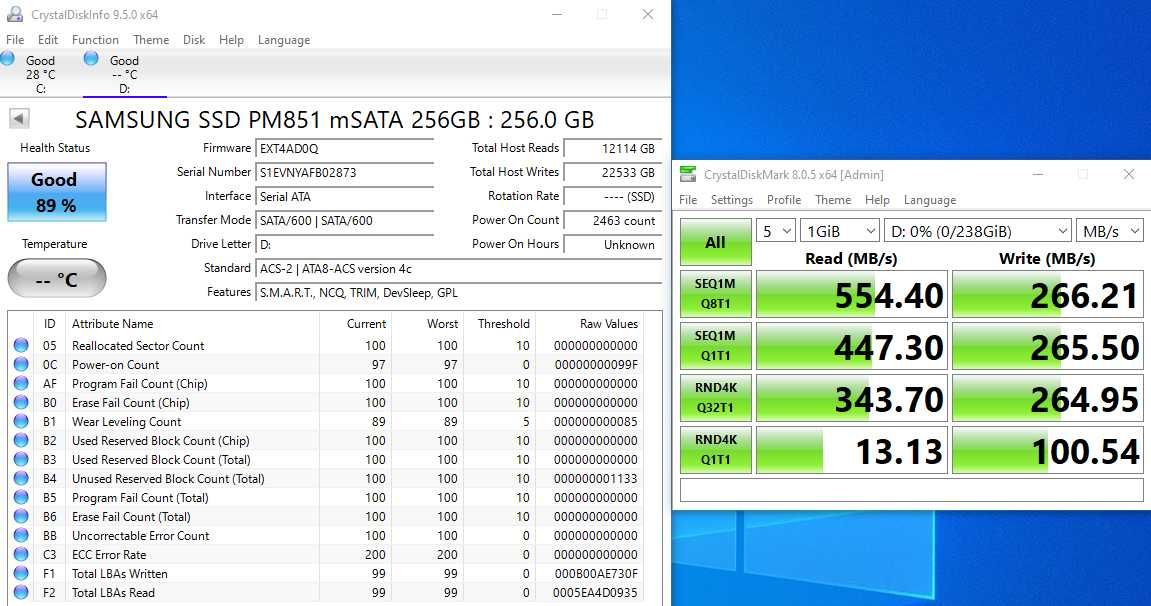Open CrystalDiskInfo Theme menu
The image size is (1151, 606).
(x=150, y=40)
